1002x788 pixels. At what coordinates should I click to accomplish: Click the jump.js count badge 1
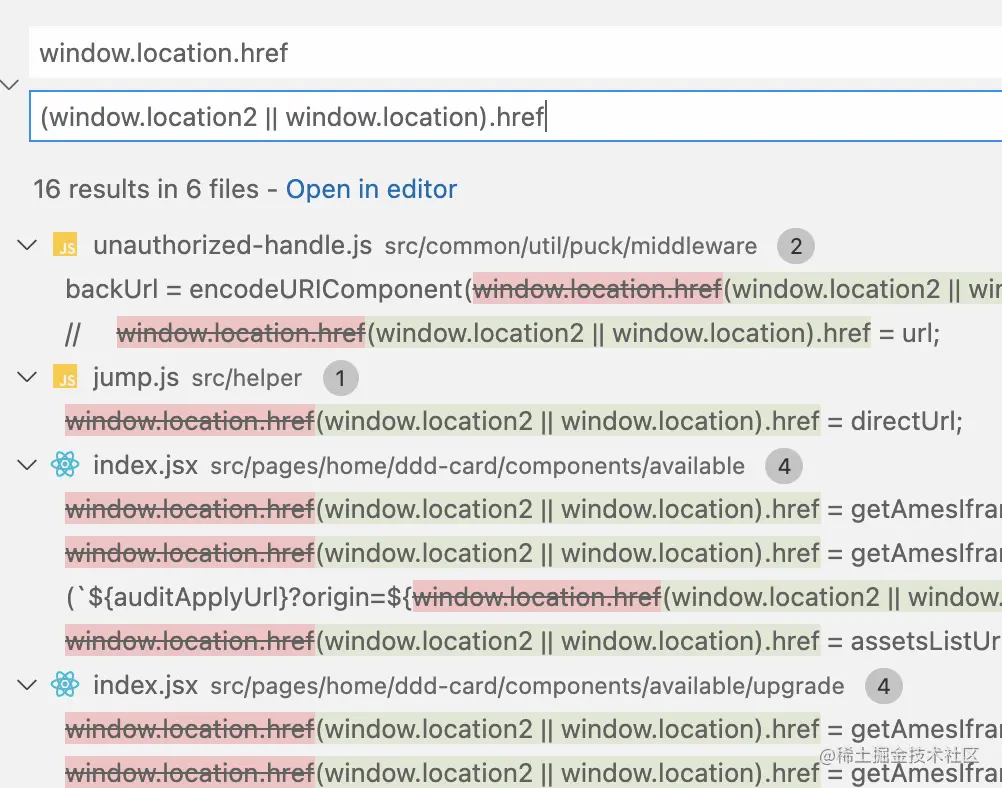pos(341,378)
